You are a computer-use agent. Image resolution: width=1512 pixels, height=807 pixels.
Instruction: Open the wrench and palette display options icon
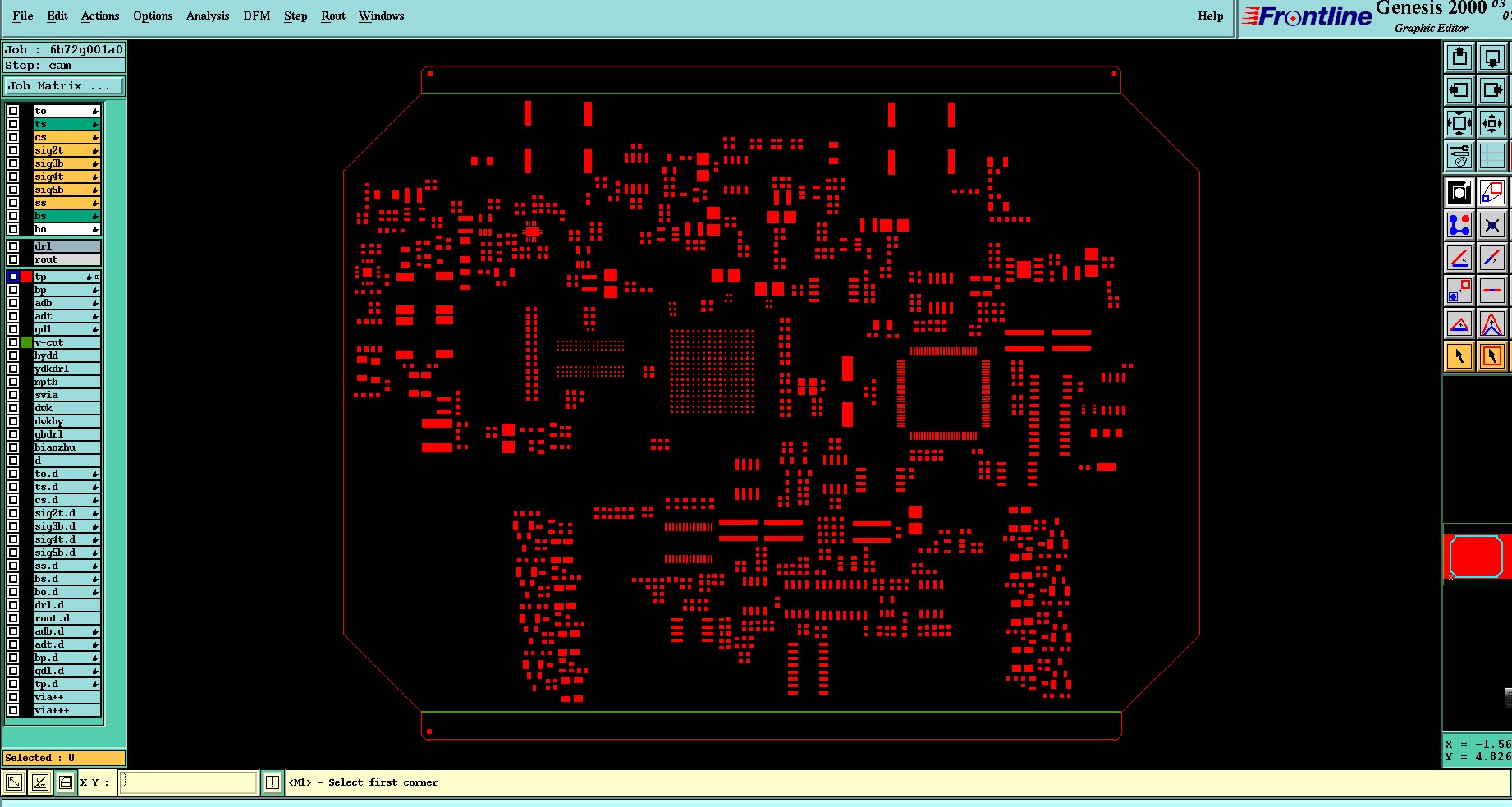pyautogui.click(x=1459, y=156)
